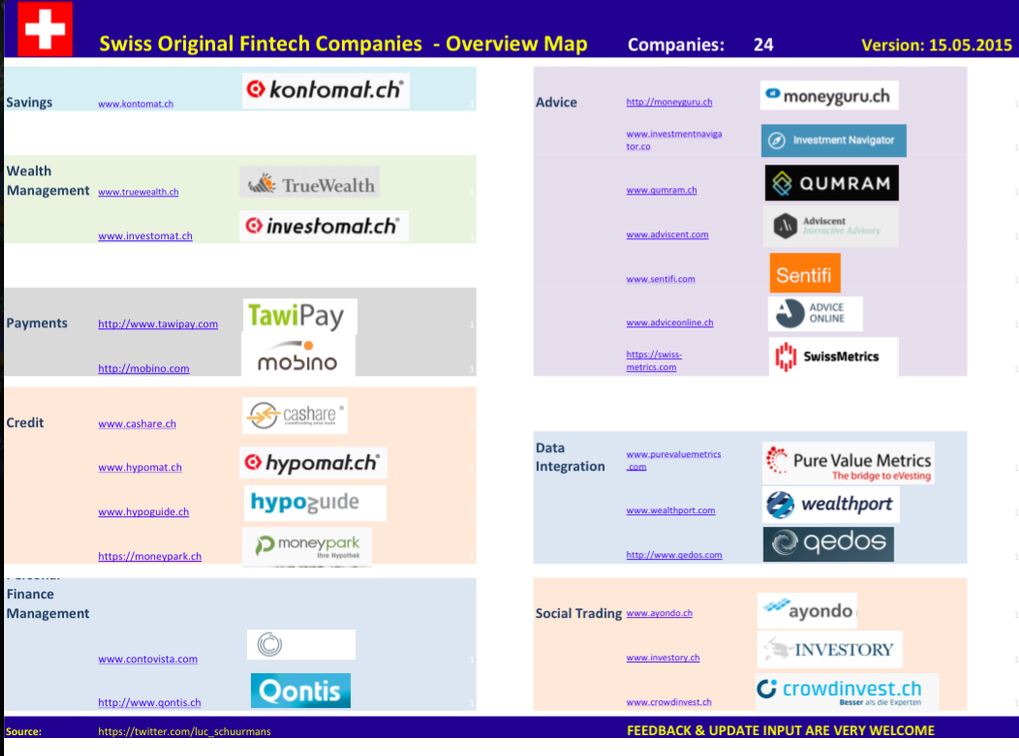This screenshot has width=1019, height=756.
Task: Click the Savings category label
Action: (x=29, y=102)
